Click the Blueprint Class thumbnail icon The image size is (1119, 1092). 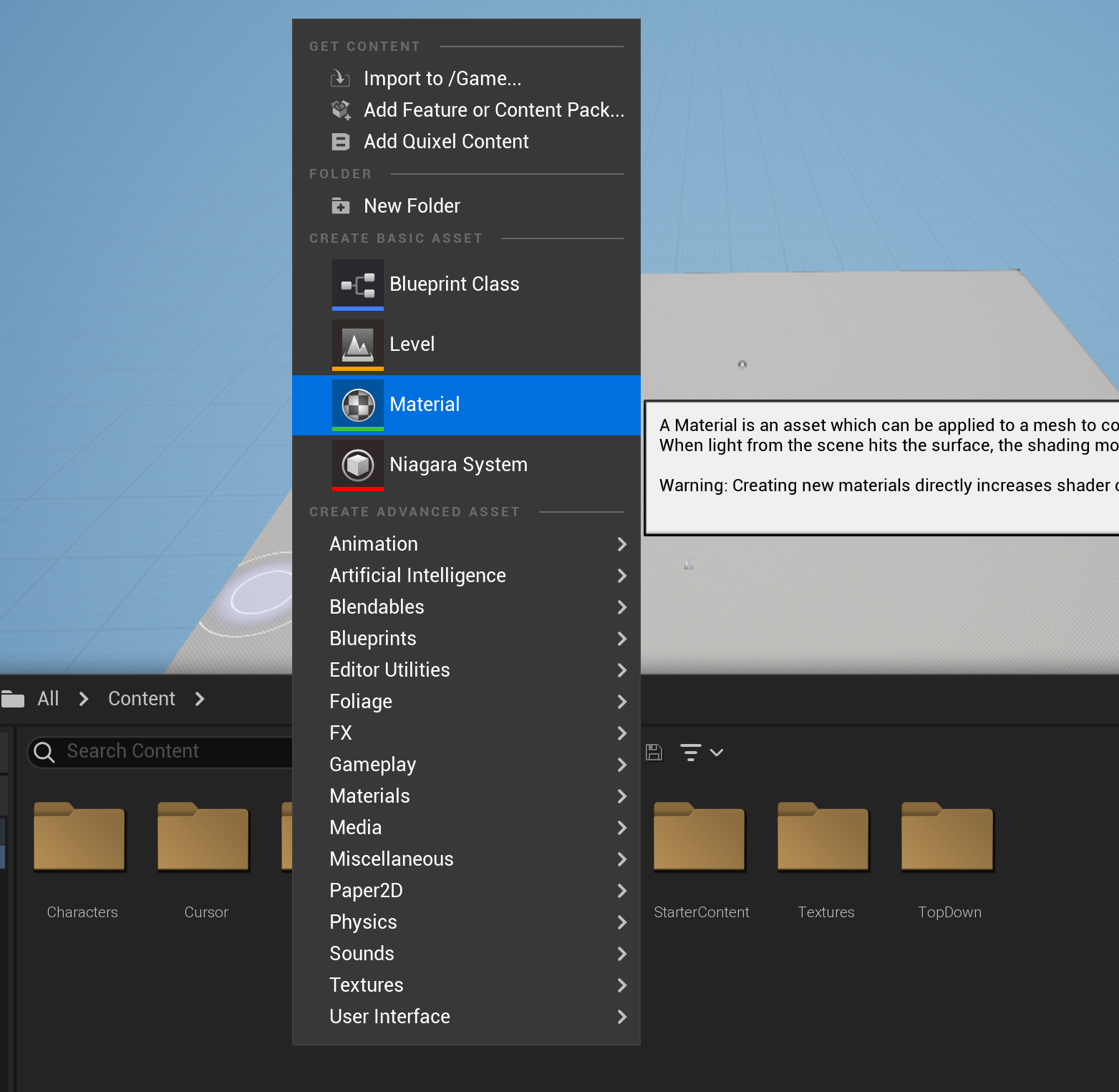pos(358,284)
